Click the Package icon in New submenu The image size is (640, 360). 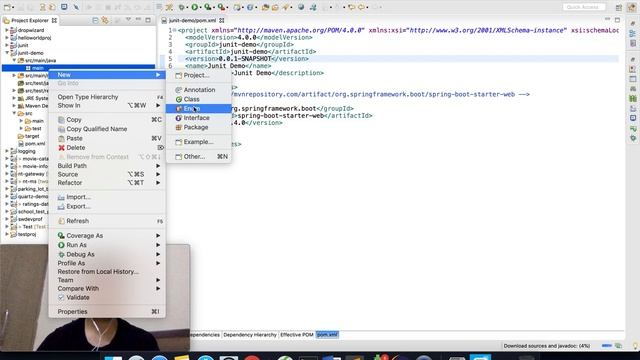(x=178, y=127)
